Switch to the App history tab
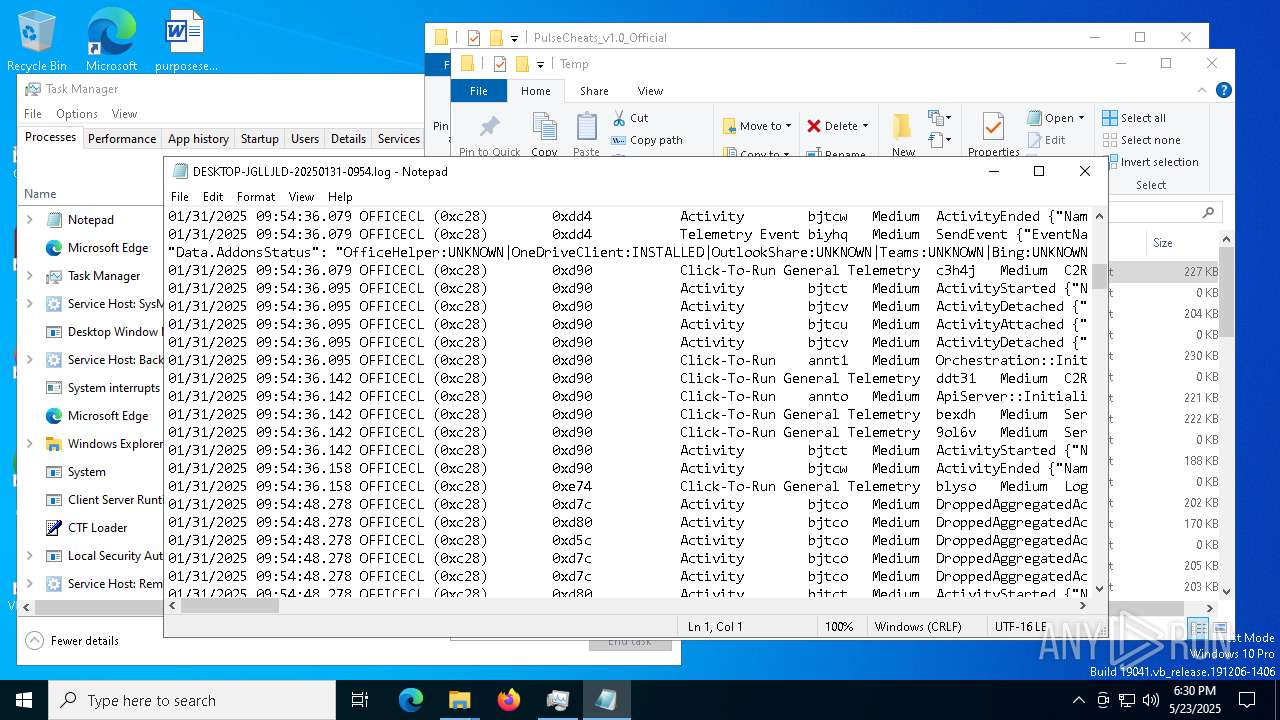 [x=198, y=139]
